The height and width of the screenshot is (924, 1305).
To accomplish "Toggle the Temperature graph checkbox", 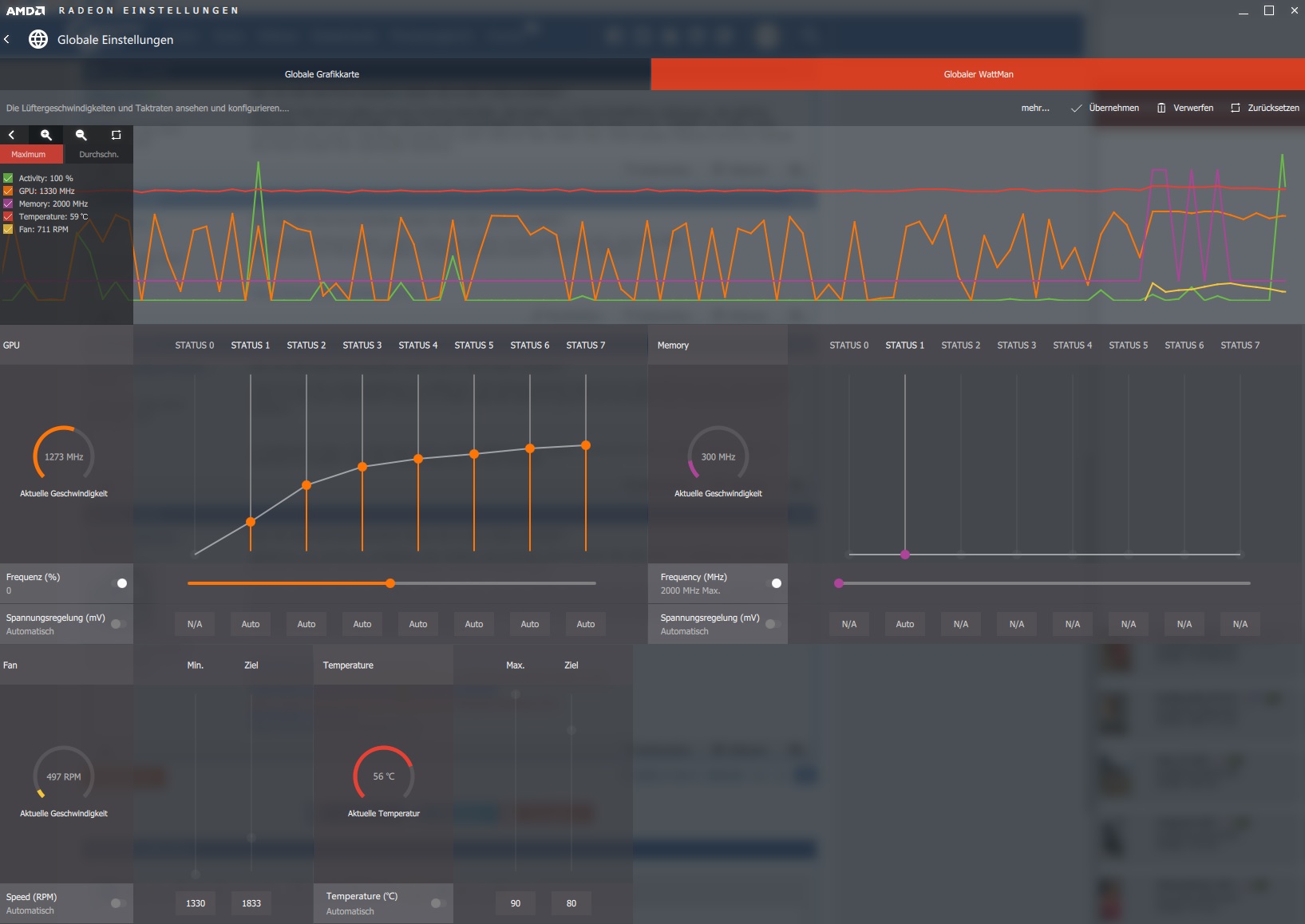I will click(8, 216).
